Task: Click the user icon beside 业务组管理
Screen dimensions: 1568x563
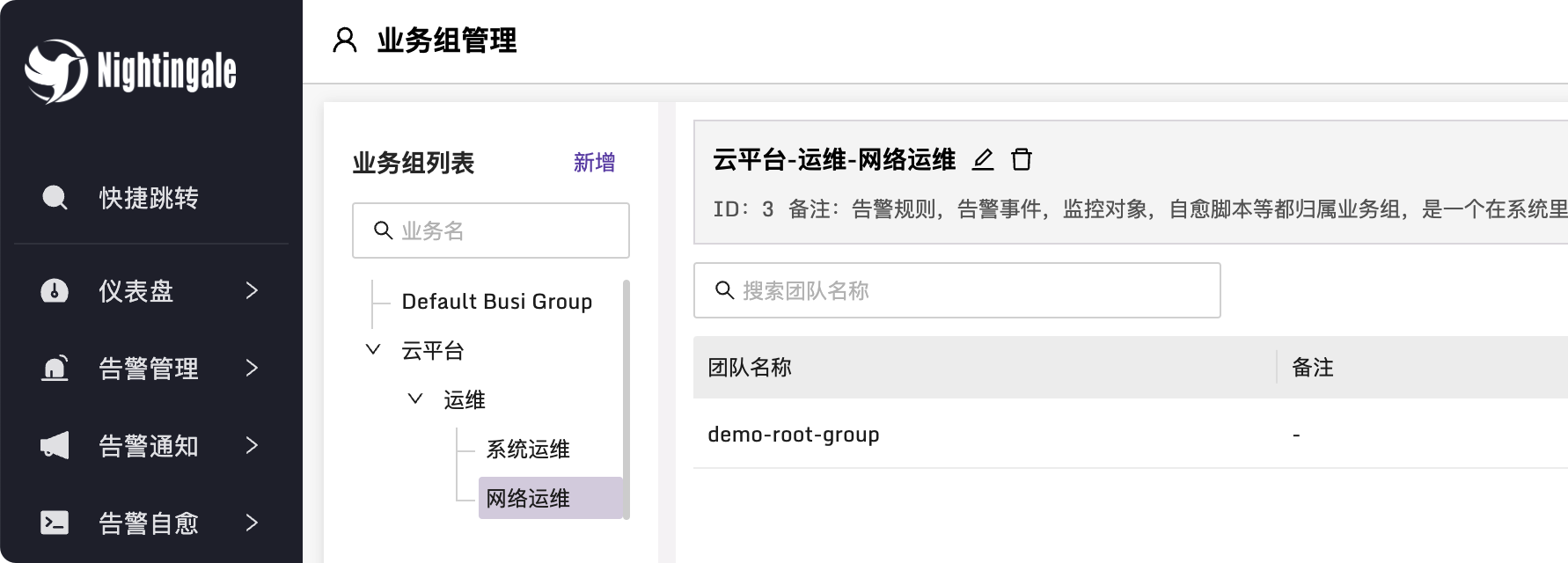Action: click(345, 40)
